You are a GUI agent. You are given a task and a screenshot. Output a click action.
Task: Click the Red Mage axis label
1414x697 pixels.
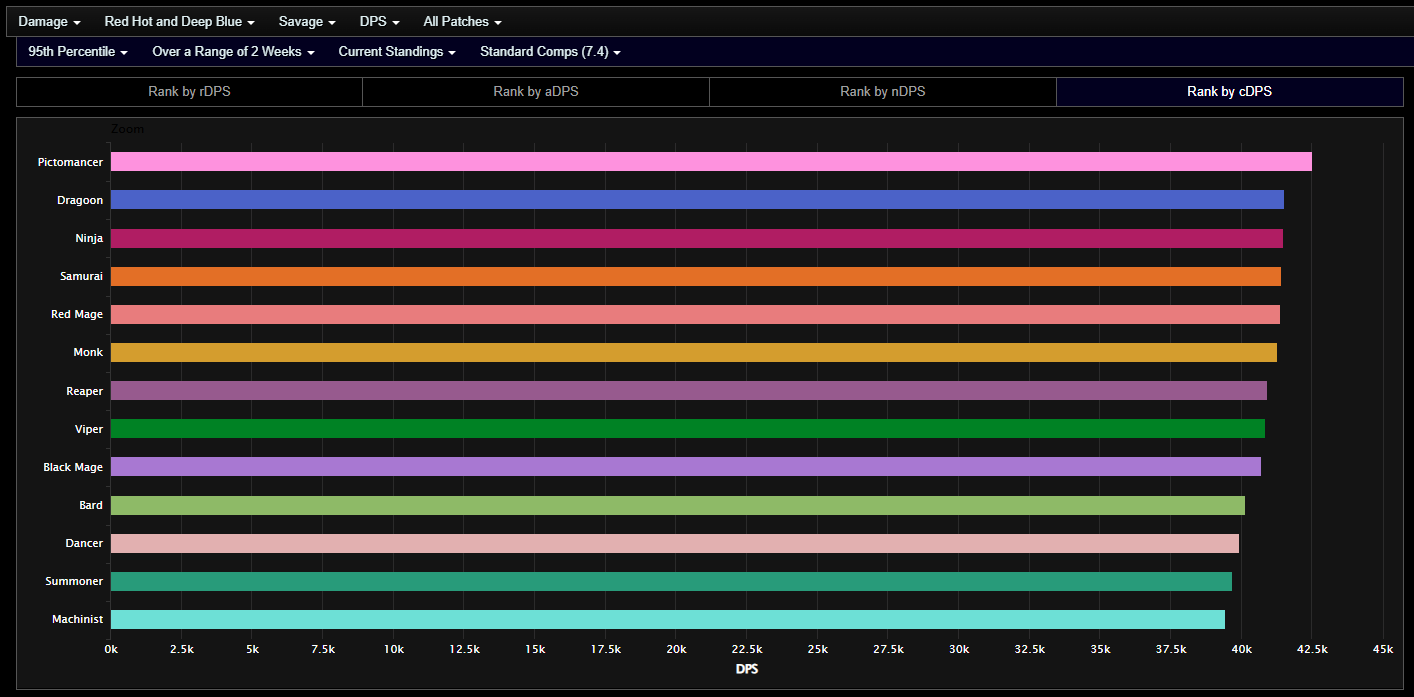[77, 314]
